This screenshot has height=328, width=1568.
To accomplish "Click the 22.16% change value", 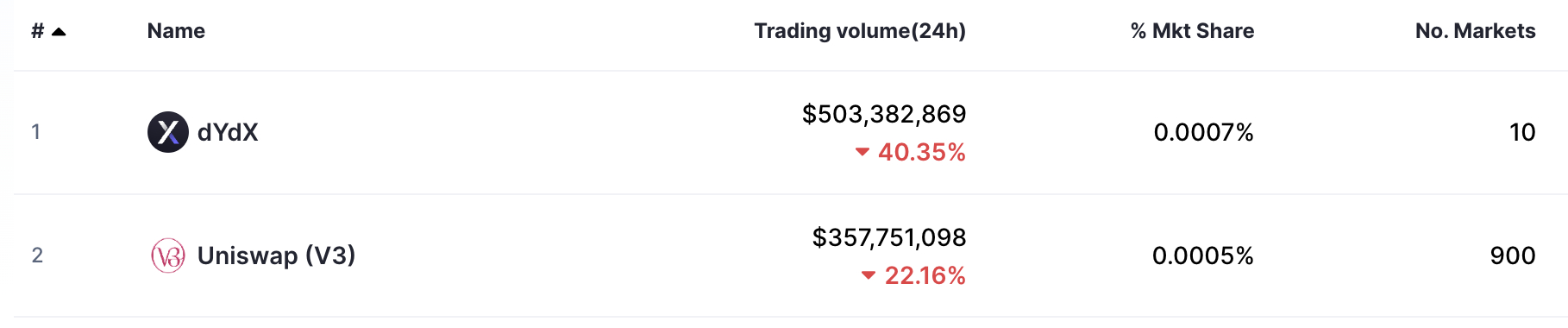I will pyautogui.click(x=925, y=275).
